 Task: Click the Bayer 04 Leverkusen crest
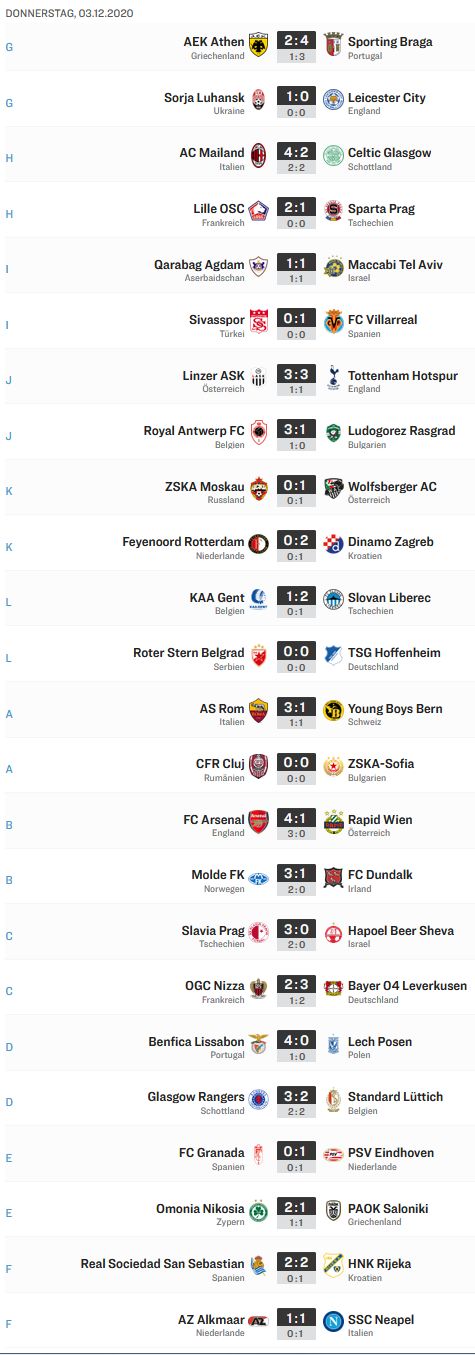(333, 989)
